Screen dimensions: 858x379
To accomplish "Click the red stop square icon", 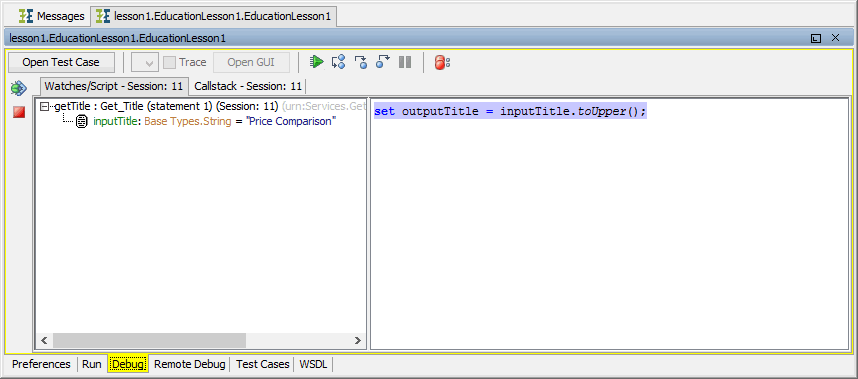I will (19, 112).
